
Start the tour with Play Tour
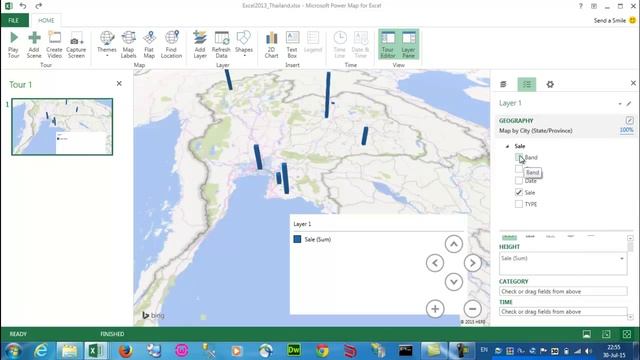(13, 44)
